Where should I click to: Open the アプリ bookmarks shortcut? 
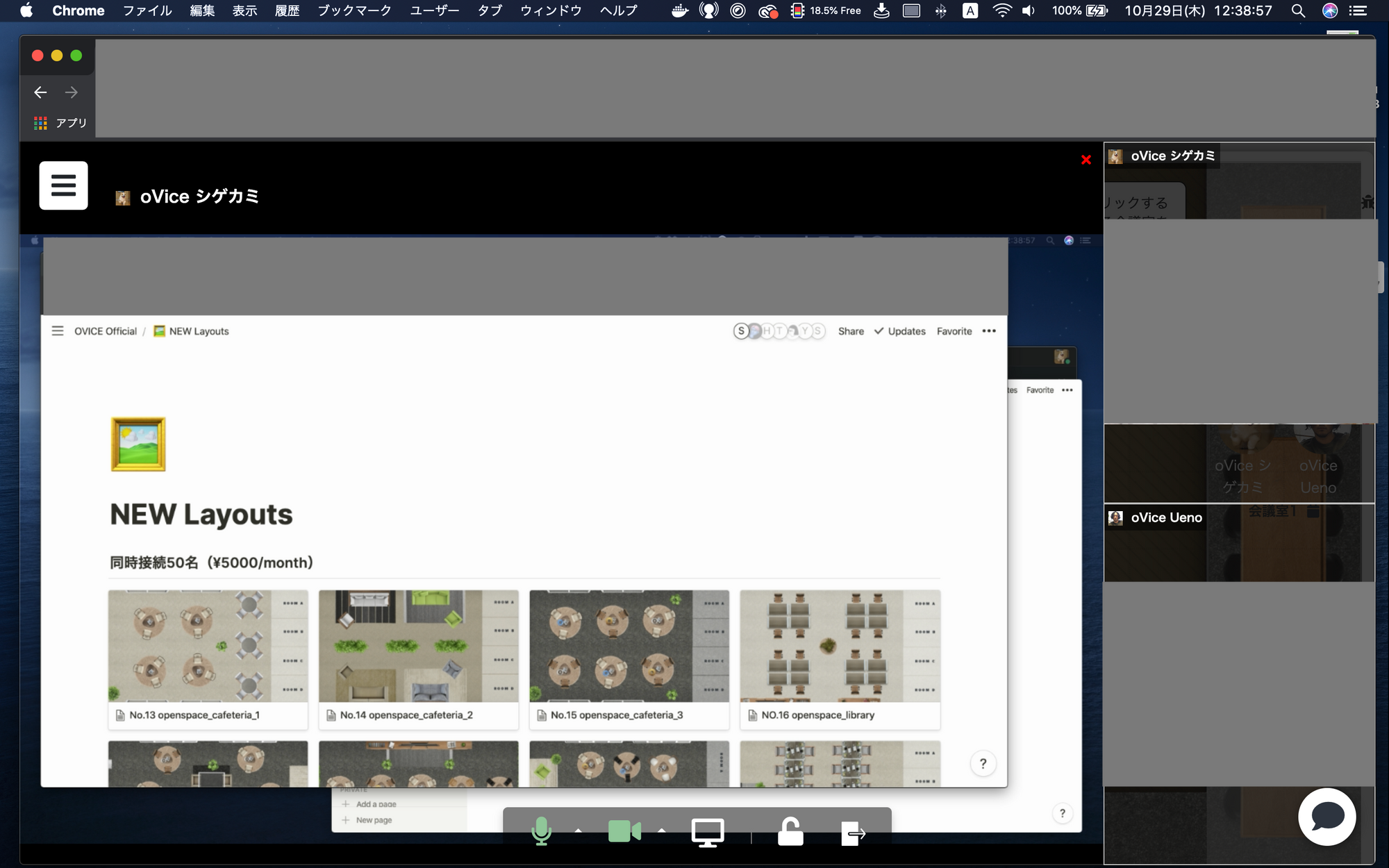pyautogui.click(x=61, y=123)
